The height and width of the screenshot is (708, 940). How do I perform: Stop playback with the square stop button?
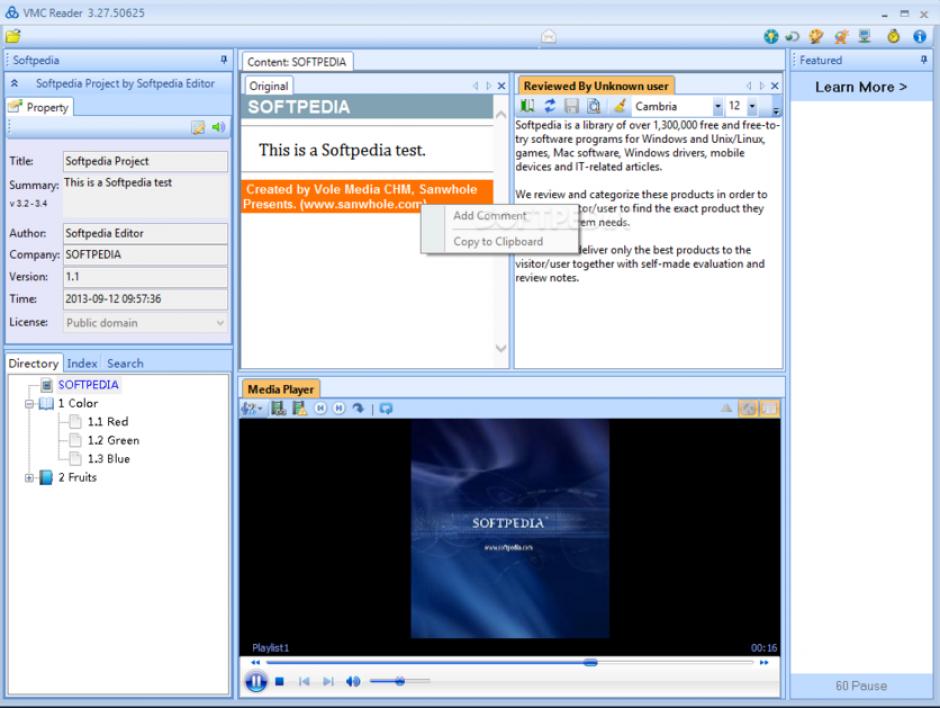pos(279,682)
